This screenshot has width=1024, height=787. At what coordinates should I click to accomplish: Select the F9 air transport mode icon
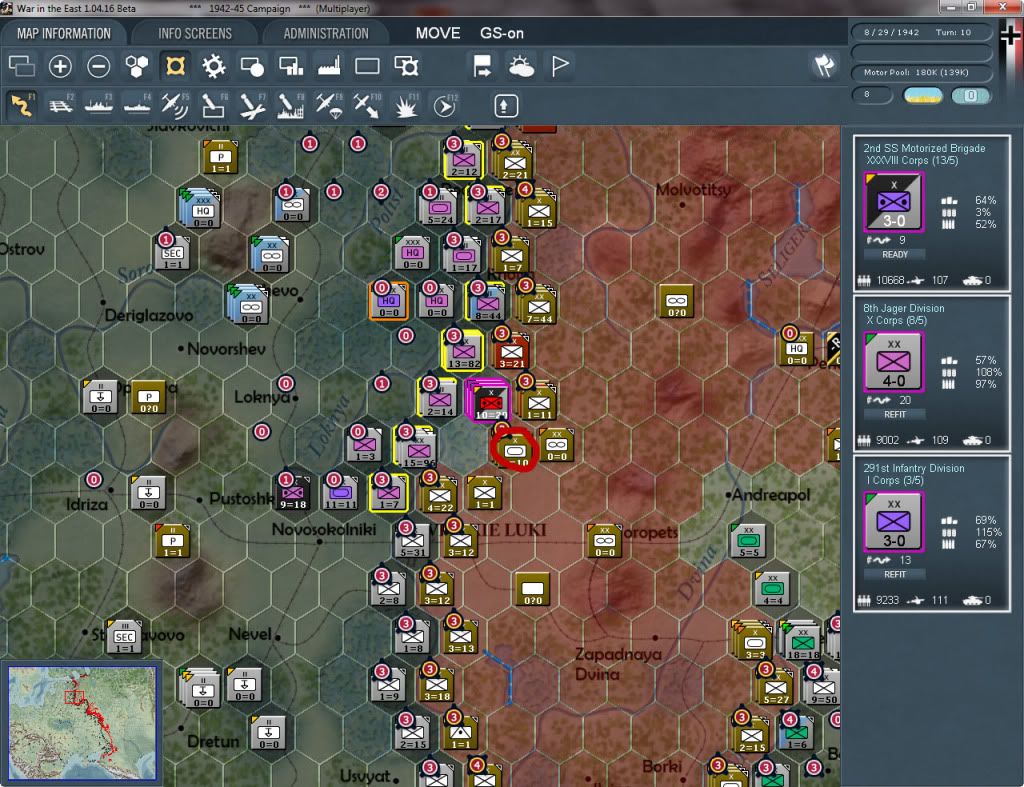coord(328,105)
